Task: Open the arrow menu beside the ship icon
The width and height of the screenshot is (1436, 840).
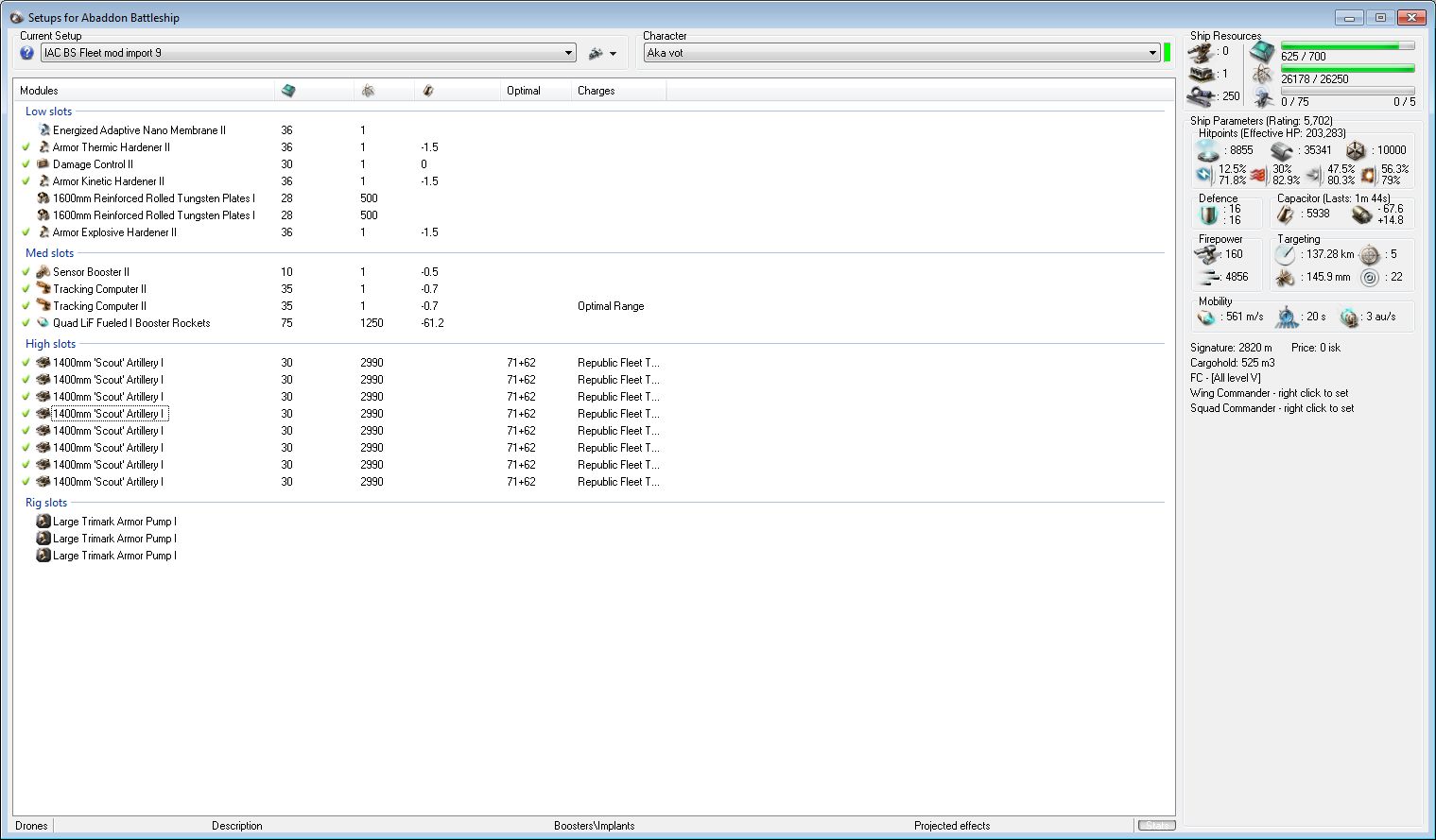Action: pyautogui.click(x=614, y=54)
